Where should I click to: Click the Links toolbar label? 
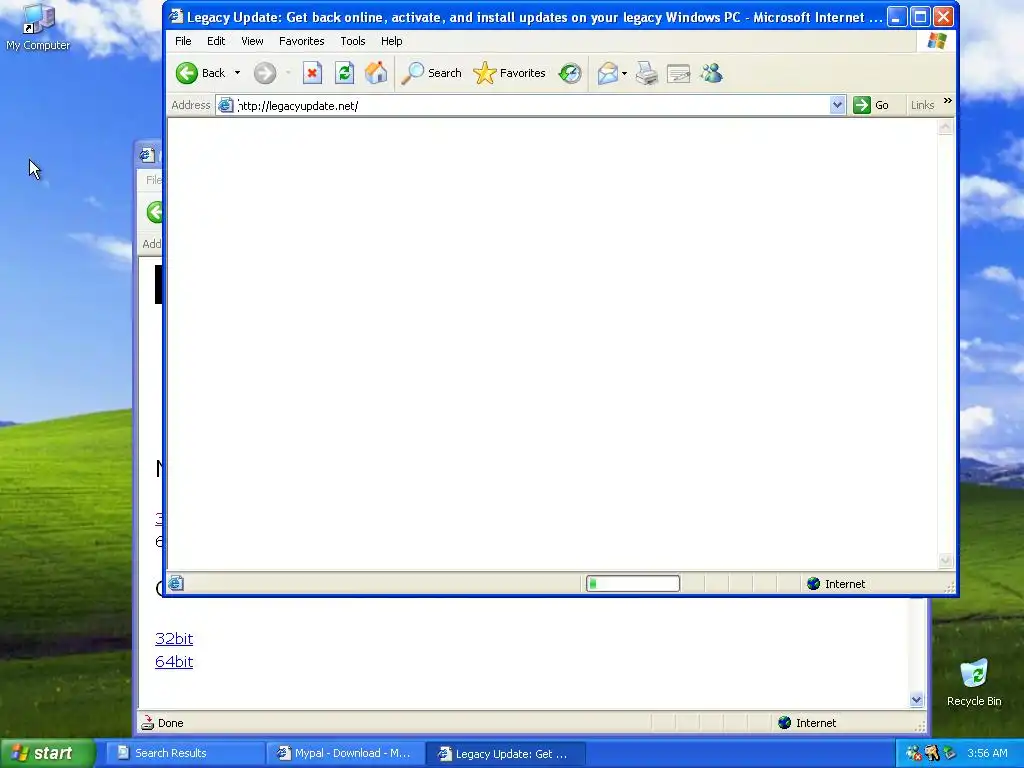click(923, 105)
